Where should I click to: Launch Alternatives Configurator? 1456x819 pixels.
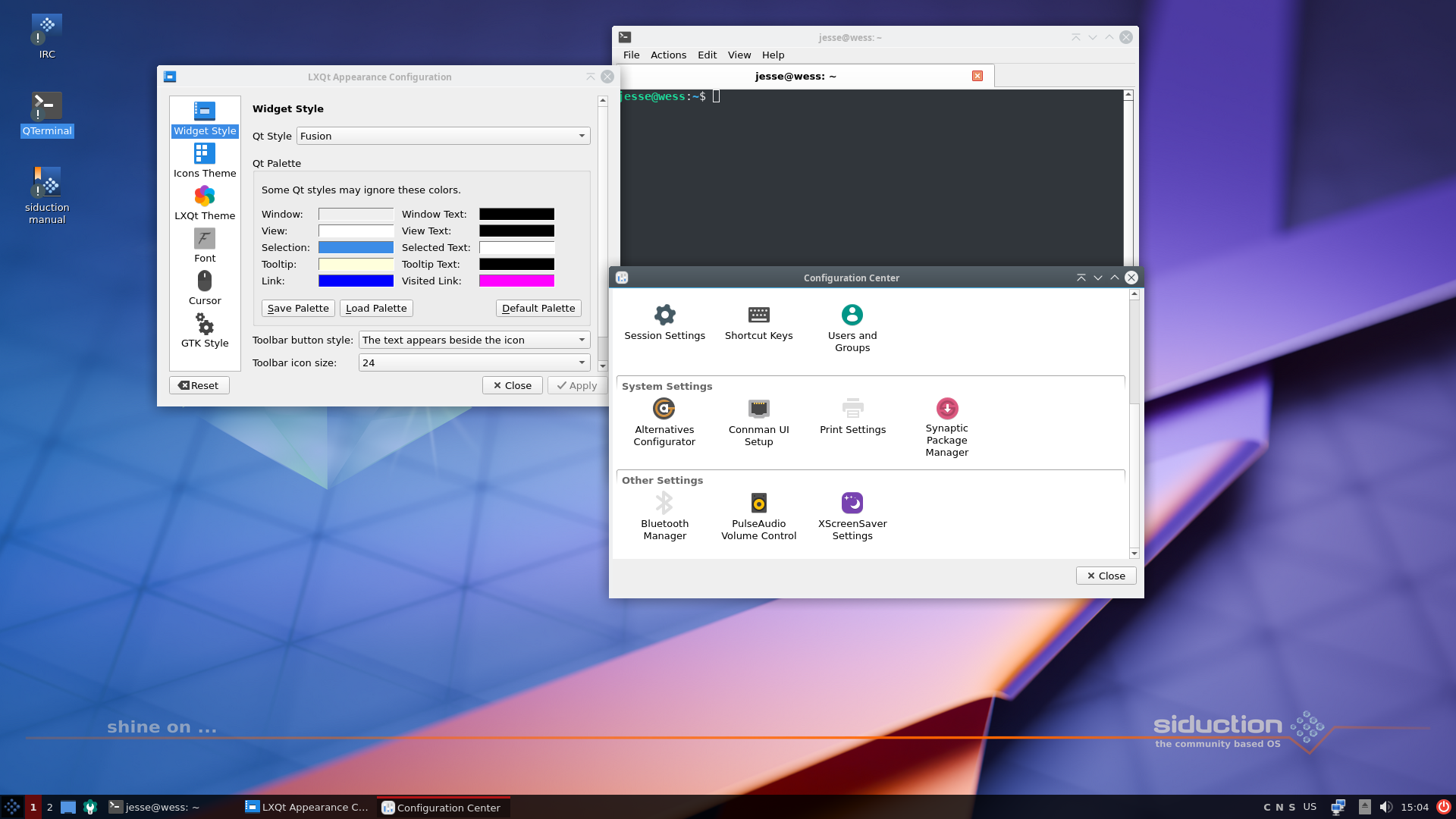tap(664, 422)
